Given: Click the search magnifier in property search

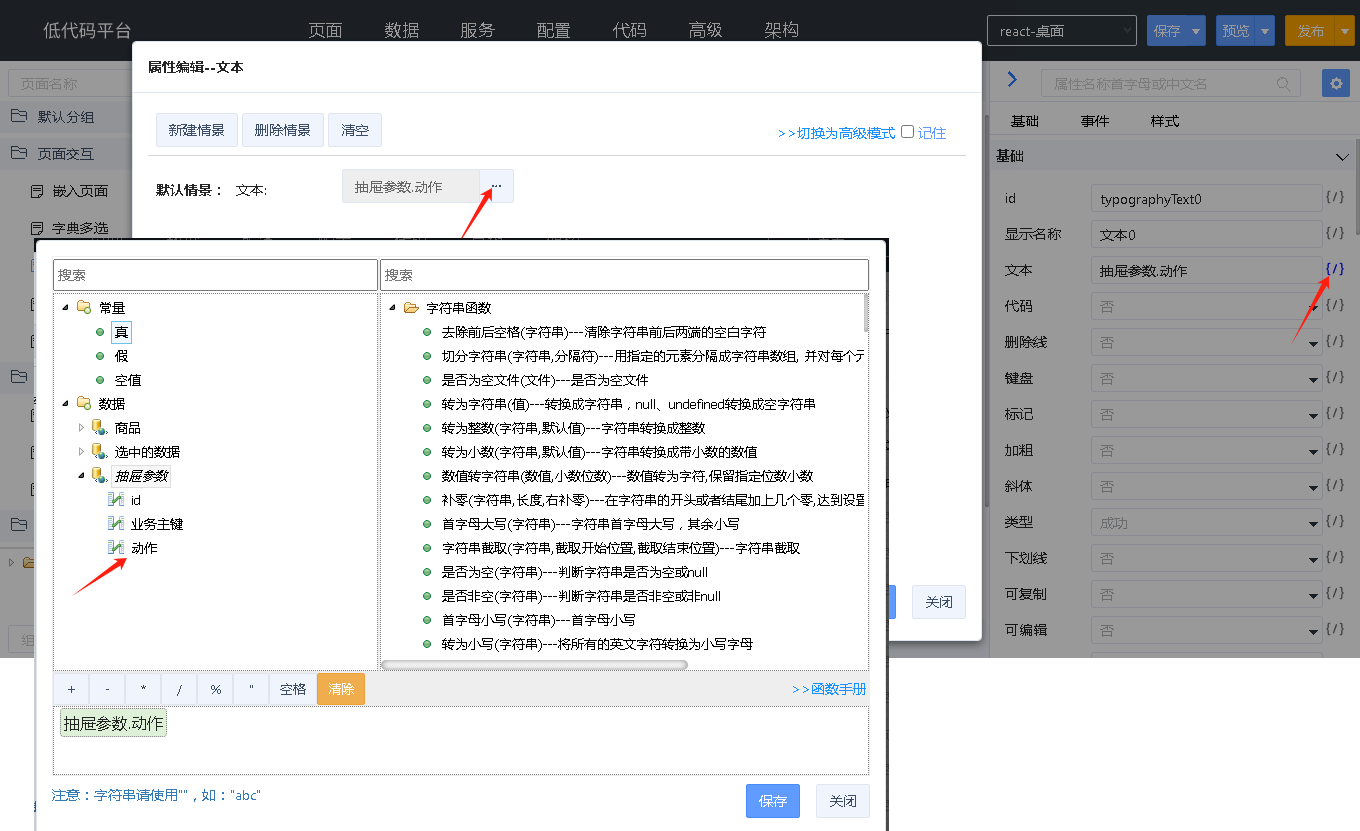Looking at the screenshot, I should (1284, 83).
